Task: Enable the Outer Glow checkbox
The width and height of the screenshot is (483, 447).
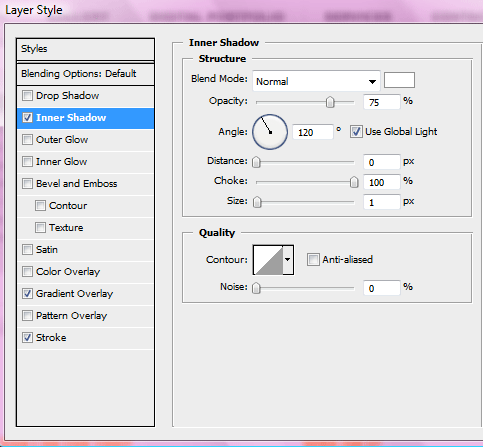Action: 27,140
